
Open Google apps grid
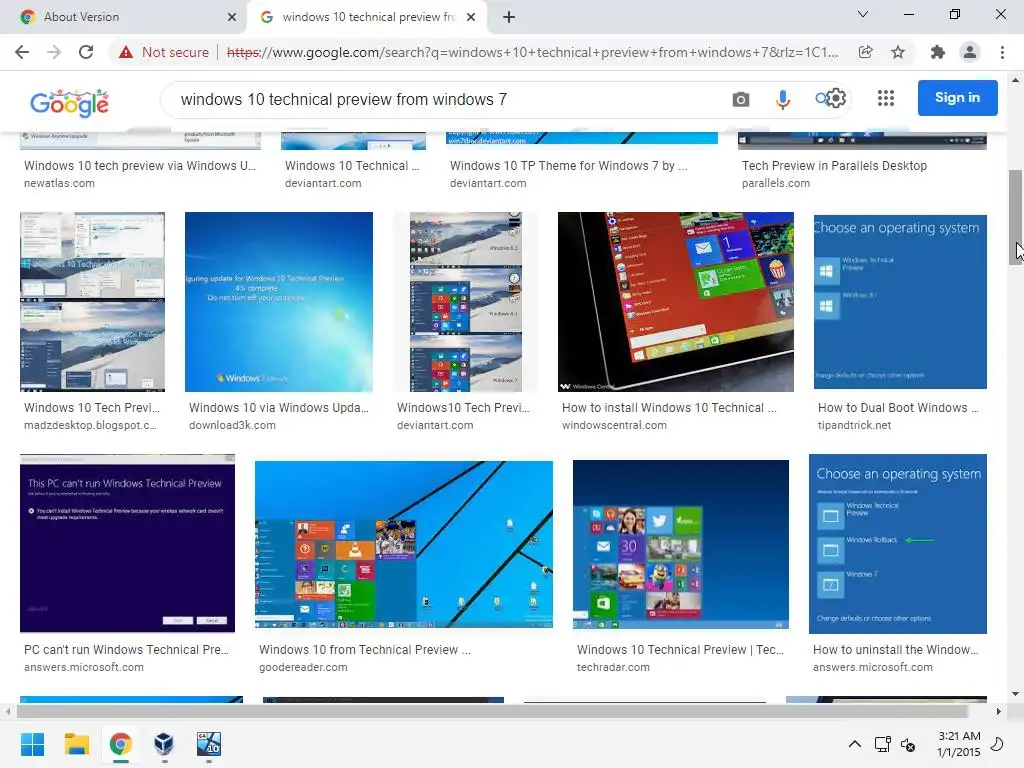886,98
